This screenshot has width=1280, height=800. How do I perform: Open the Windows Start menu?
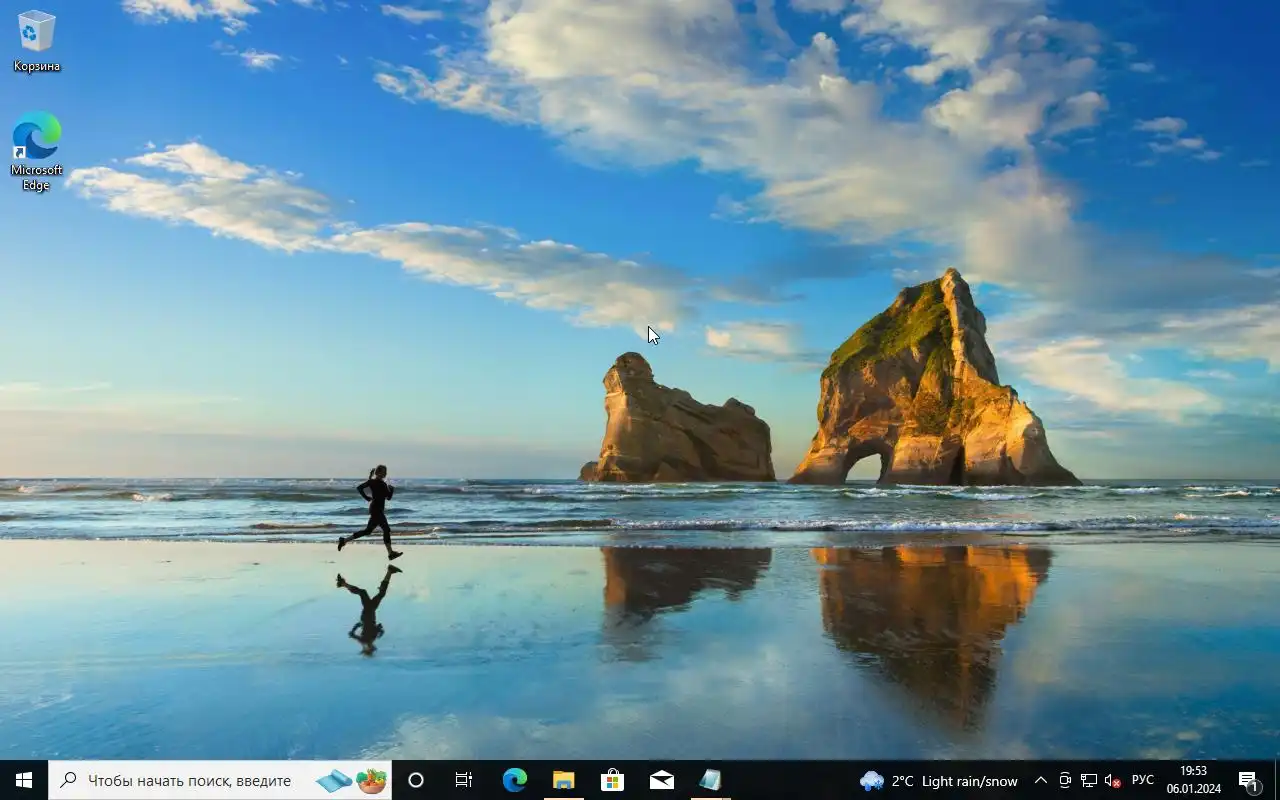(24, 780)
